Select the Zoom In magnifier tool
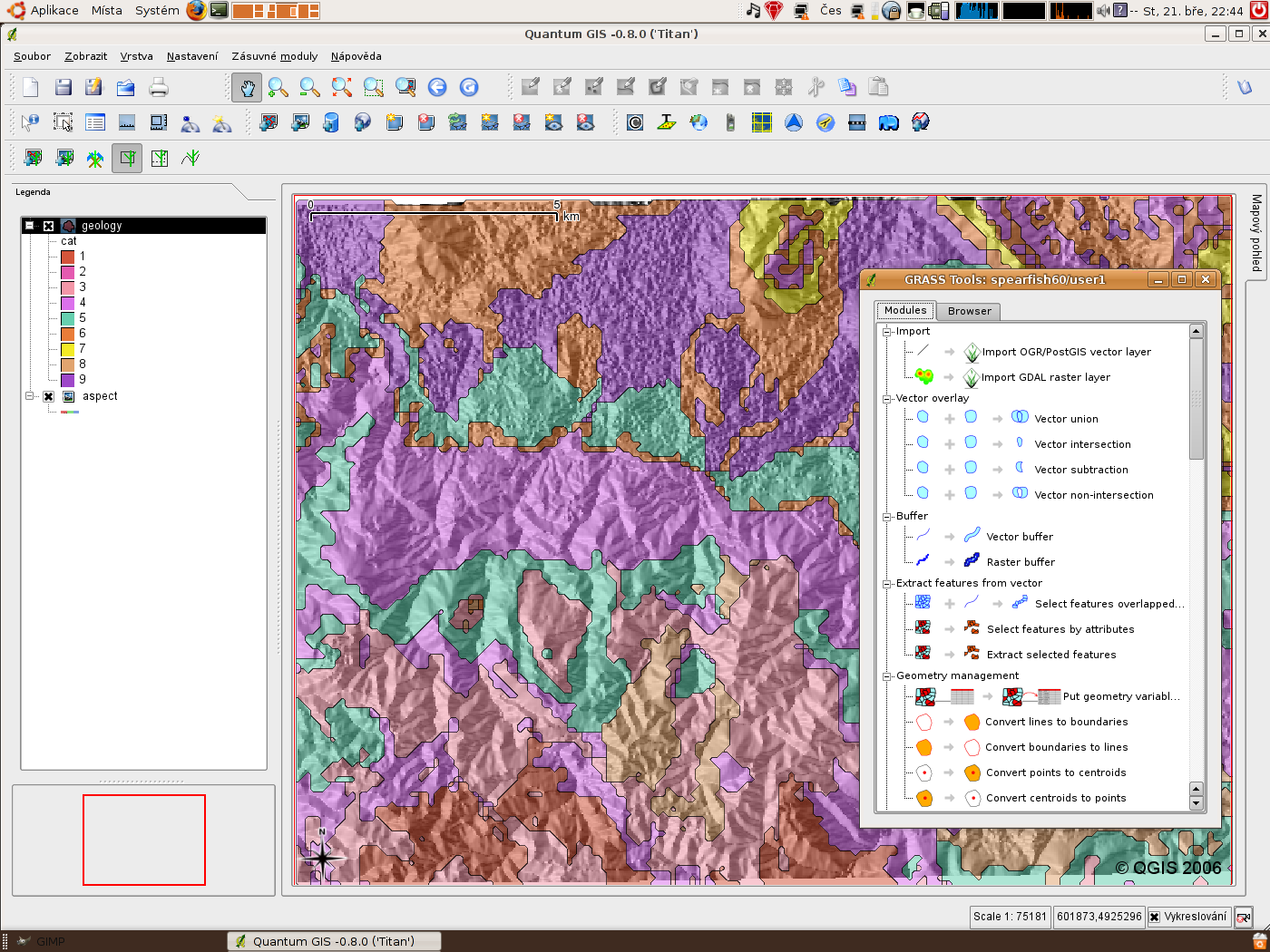Image resolution: width=1270 pixels, height=952 pixels. pyautogui.click(x=278, y=87)
